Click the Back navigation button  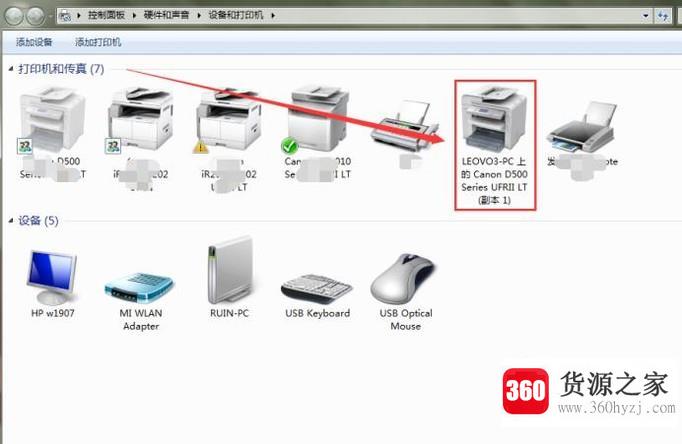coord(13,16)
